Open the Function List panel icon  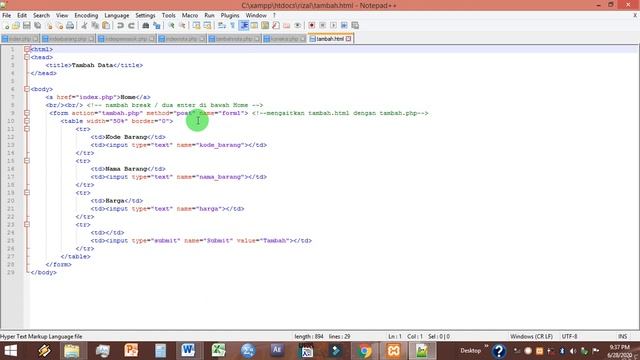point(276,25)
